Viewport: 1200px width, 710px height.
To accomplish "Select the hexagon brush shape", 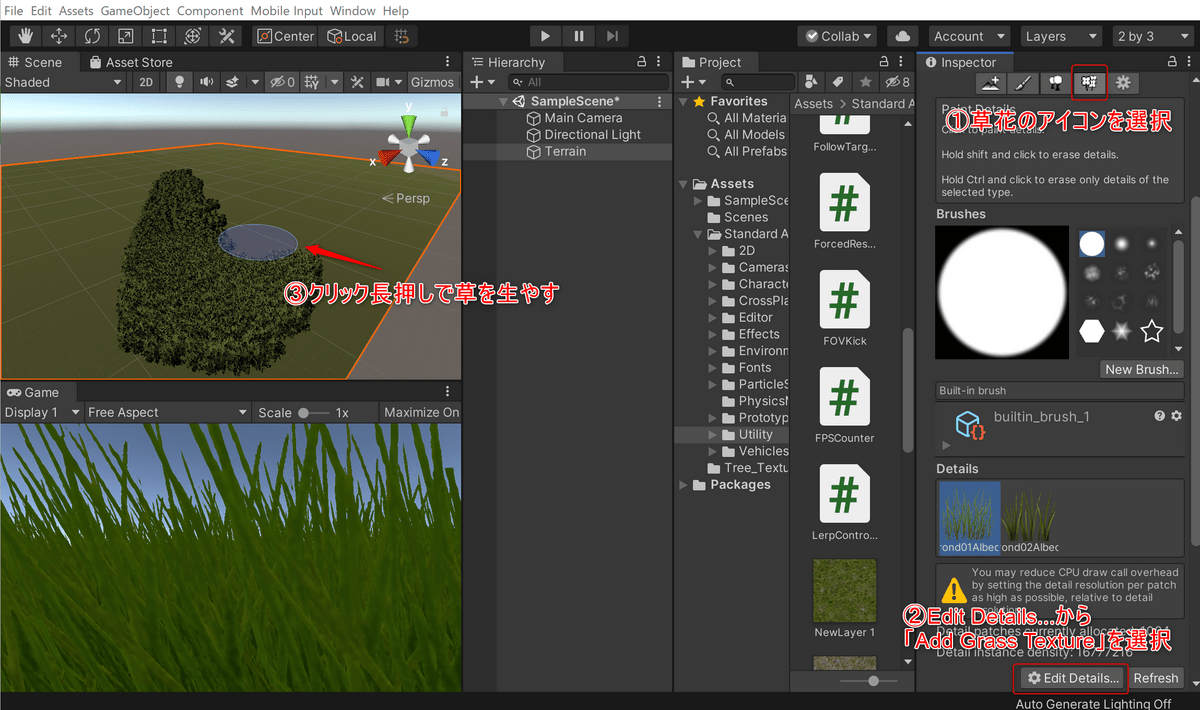I will tap(1092, 330).
